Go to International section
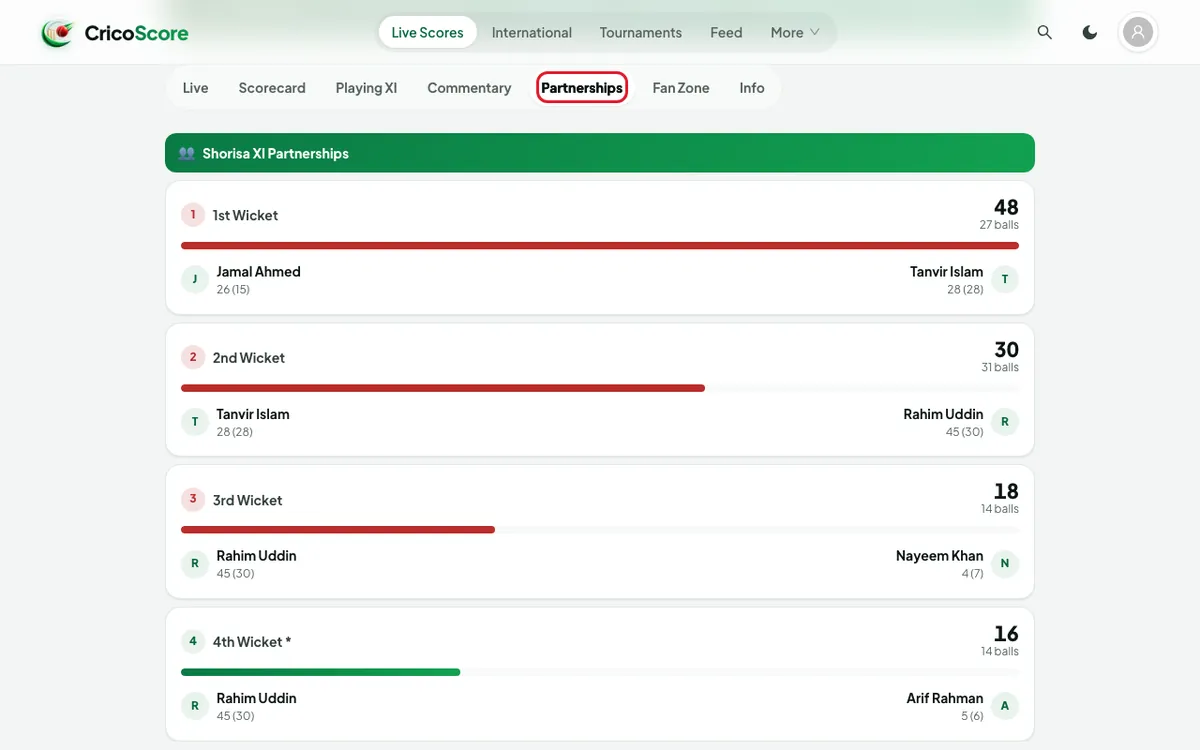 [x=532, y=32]
